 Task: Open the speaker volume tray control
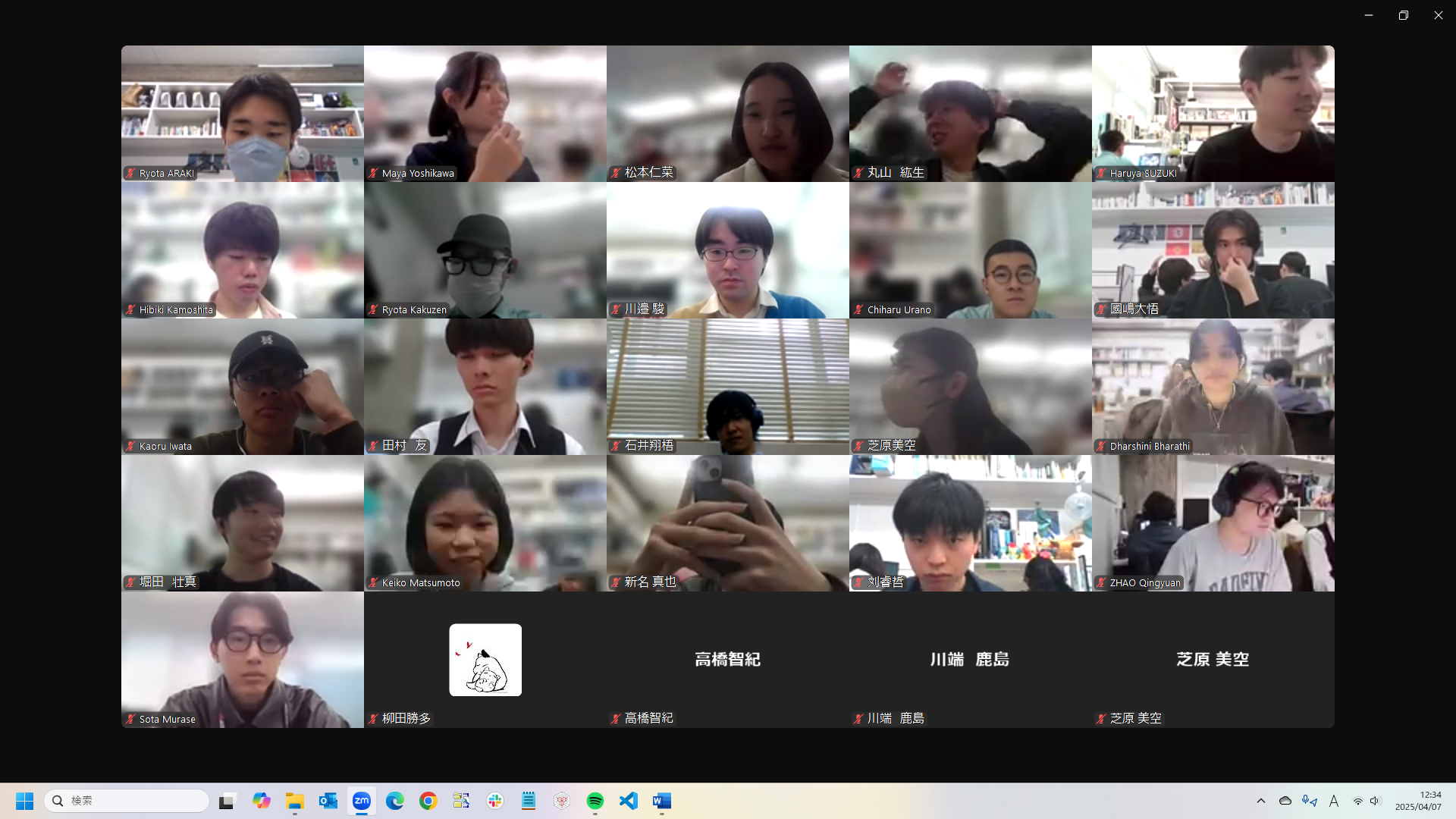click(x=1375, y=801)
